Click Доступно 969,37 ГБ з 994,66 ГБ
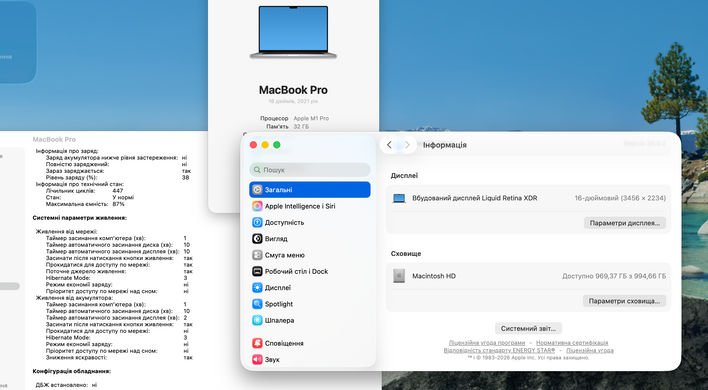The image size is (708, 390). coord(614,276)
